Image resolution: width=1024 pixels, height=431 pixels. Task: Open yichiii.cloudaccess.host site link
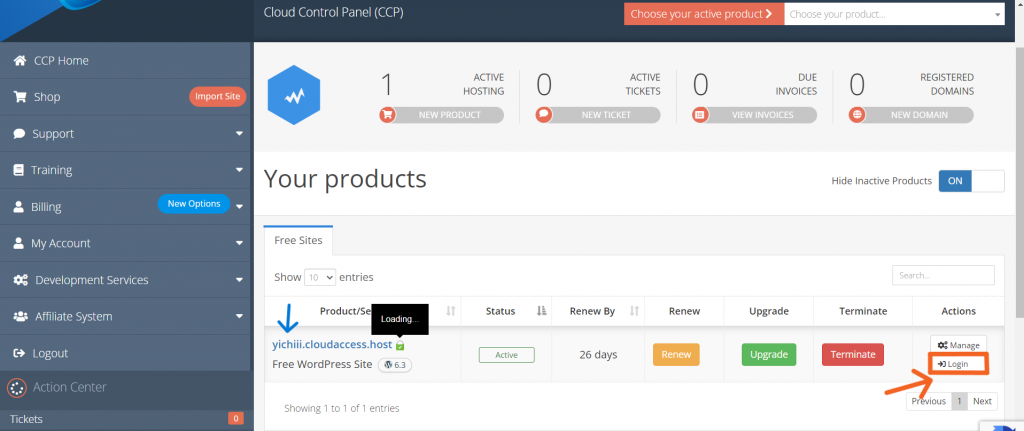pos(332,344)
